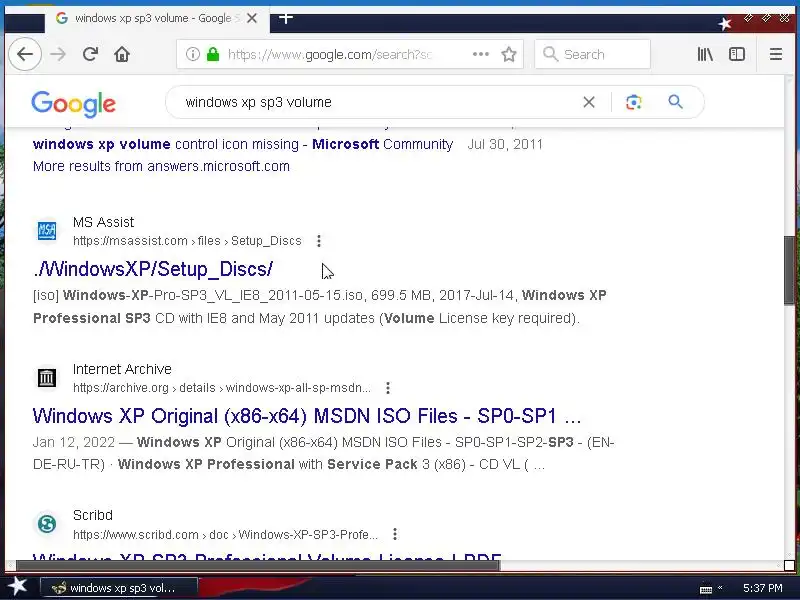Viewport: 800px width, 600px height.
Task: Select 'windows xp sp3 vol...' taskbar button
Action: 118,588
